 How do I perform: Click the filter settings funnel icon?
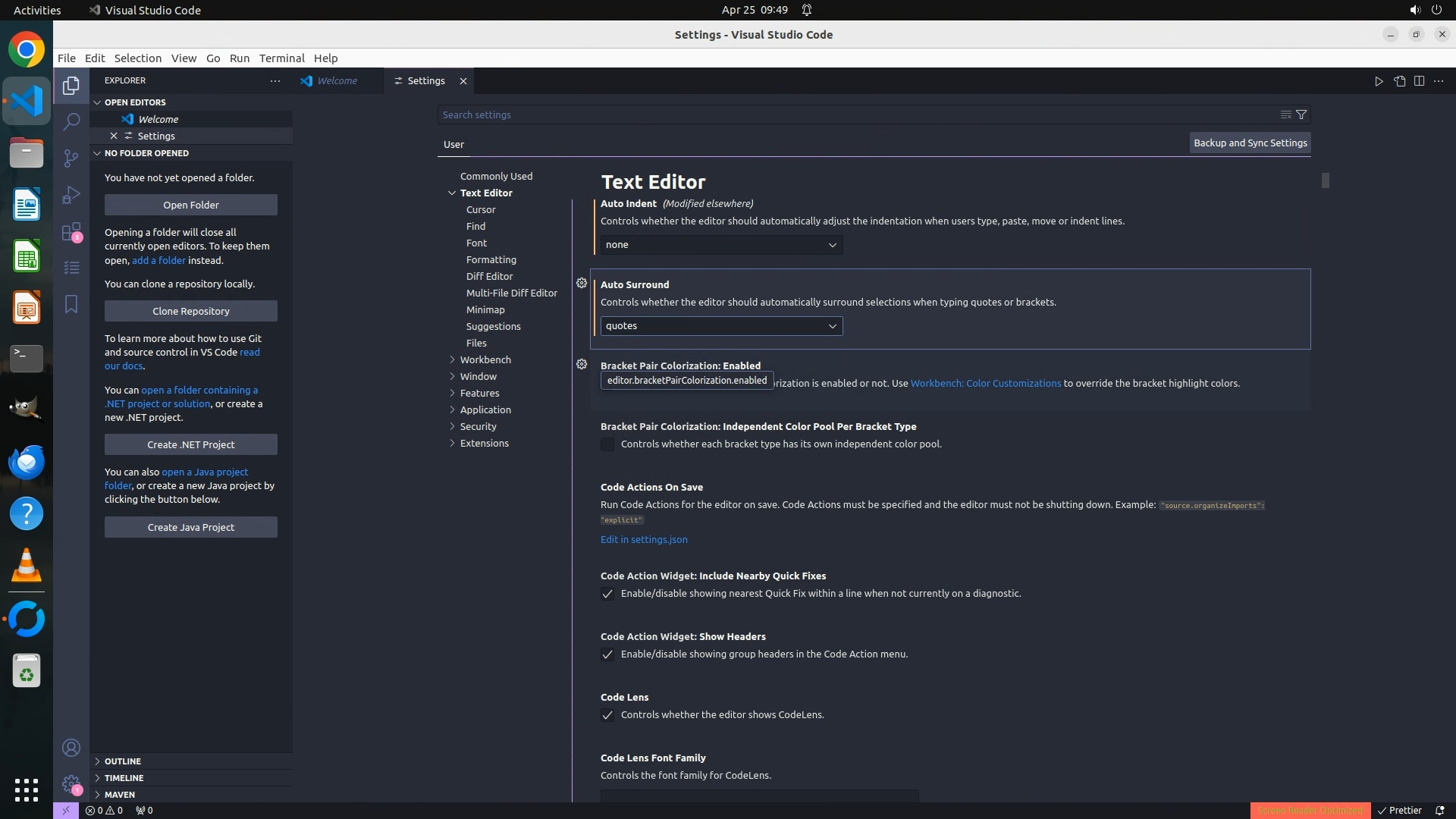coord(1301,115)
